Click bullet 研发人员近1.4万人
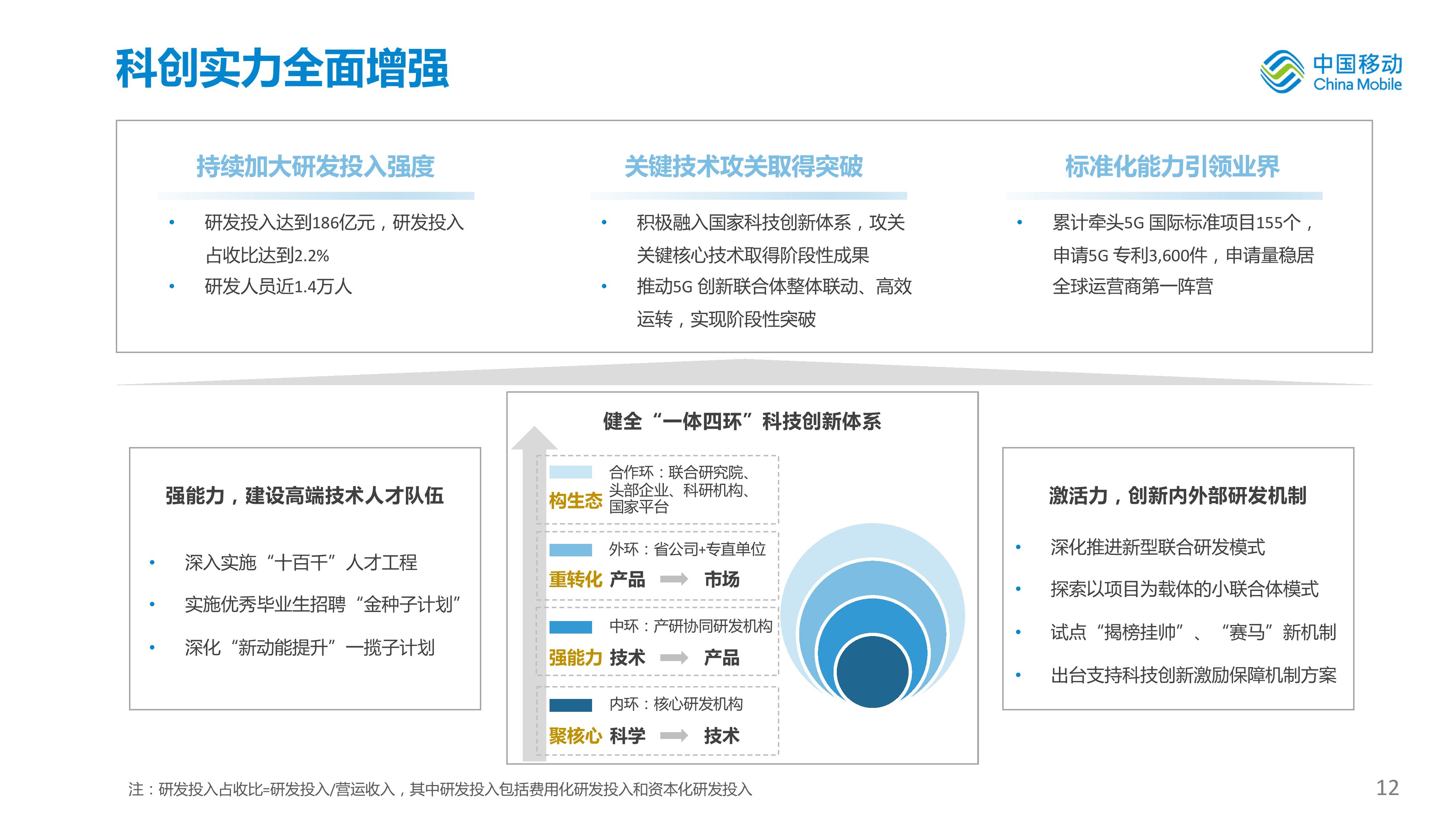 tap(278, 287)
